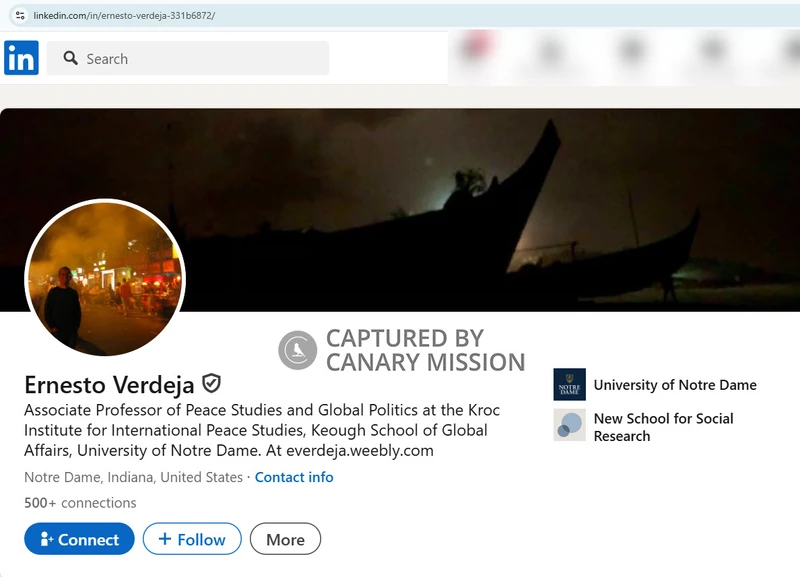Select the Notre Dame logo icon
800x577 pixels.
[569, 384]
